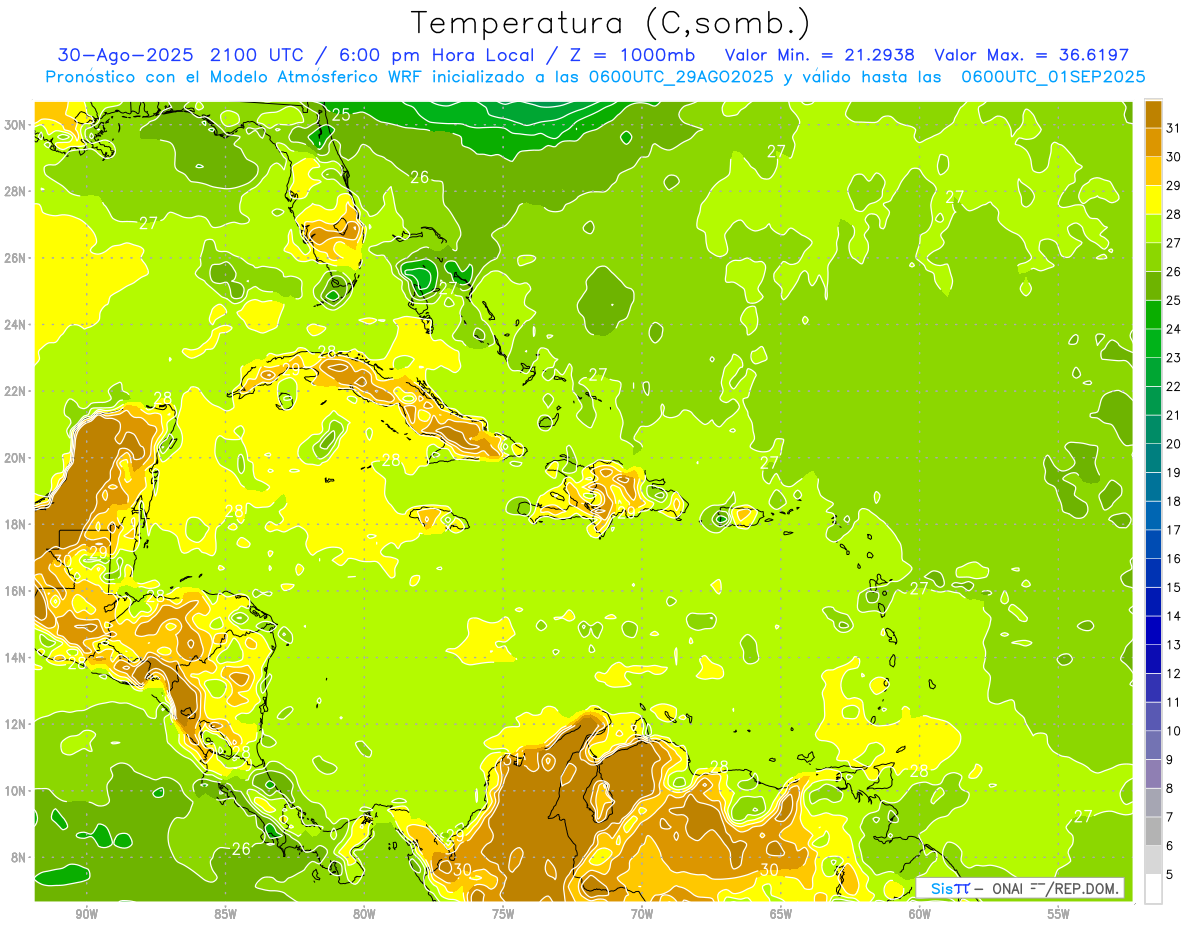The width and height of the screenshot is (1200, 927).
Task: Click the 8N latitude axis label
Action: [x=19, y=858]
